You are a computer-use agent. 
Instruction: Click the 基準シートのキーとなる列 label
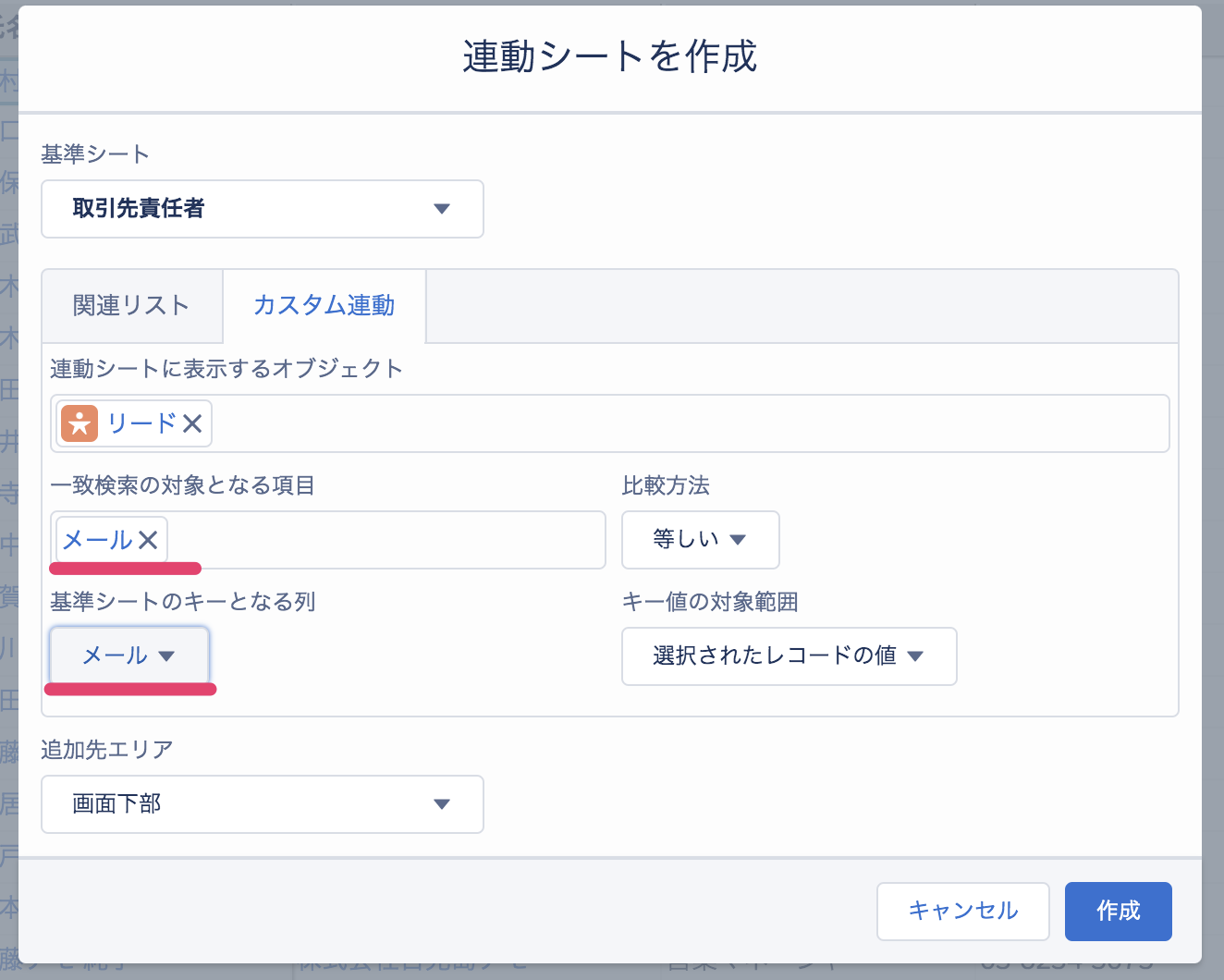pyautogui.click(x=183, y=602)
